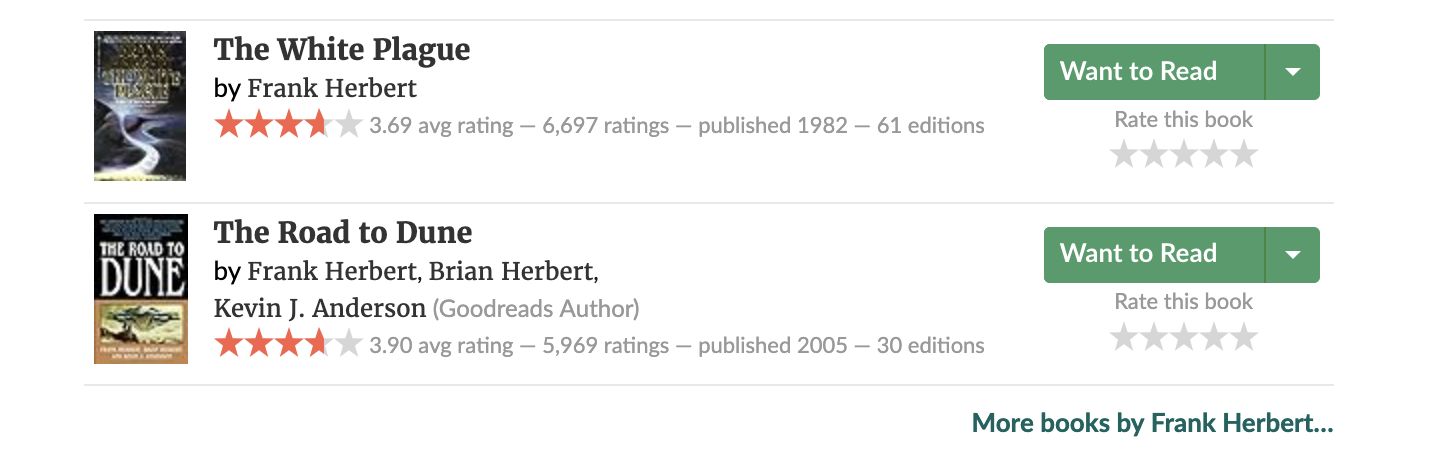Viewport: 1436px width, 466px height.
Task: View The Road to Dune cover thumbnail
Action: point(140,289)
